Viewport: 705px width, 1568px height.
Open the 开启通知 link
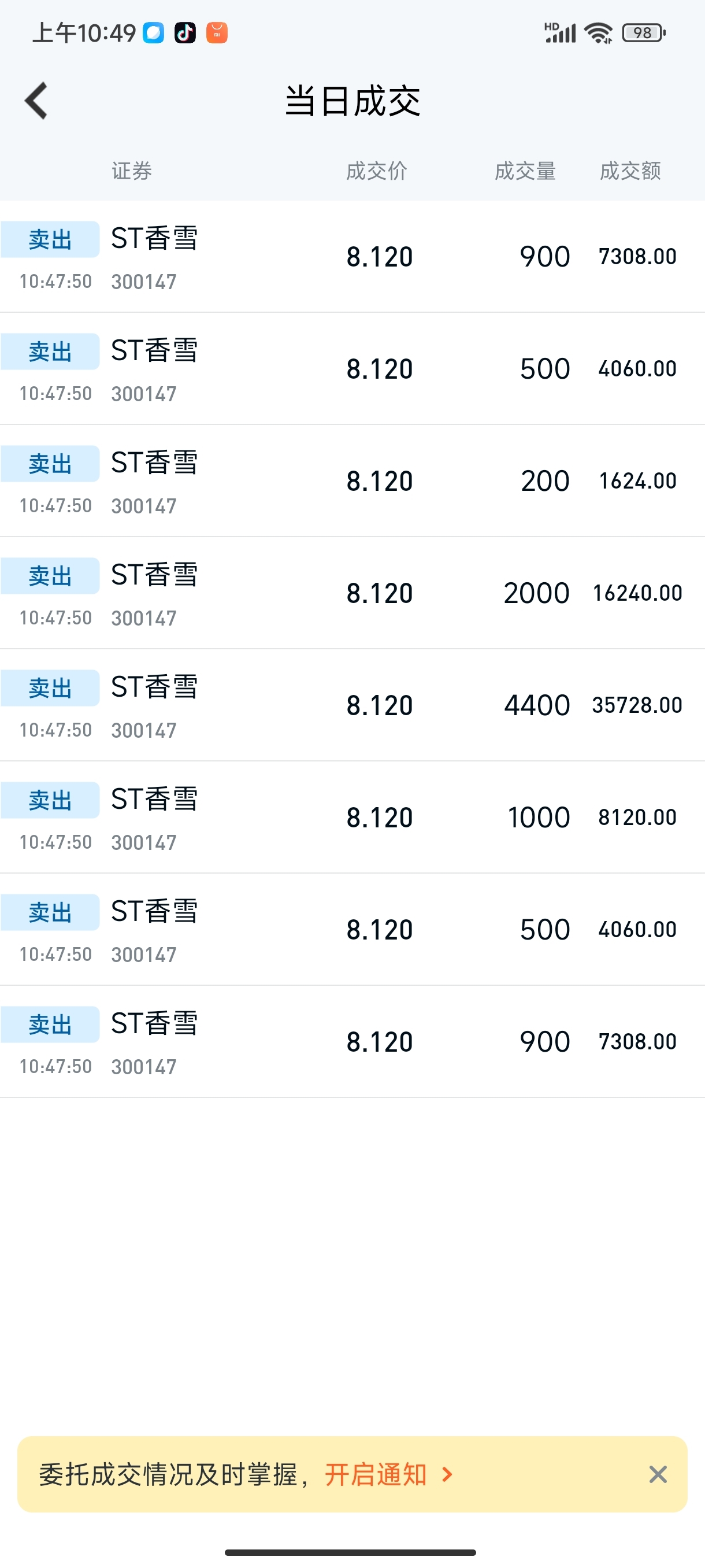coord(375,1474)
